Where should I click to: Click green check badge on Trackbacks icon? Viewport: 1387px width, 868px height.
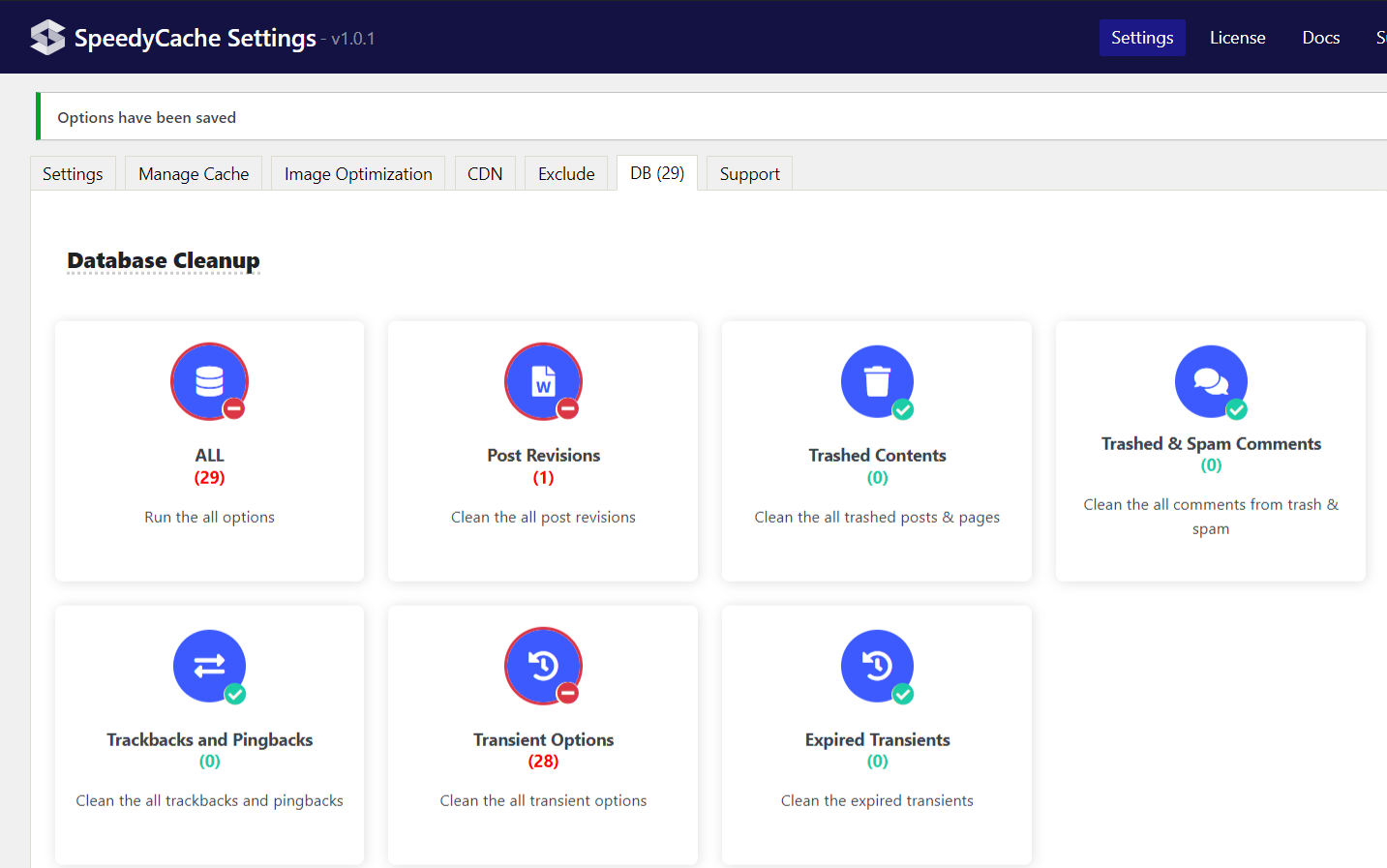coord(235,694)
